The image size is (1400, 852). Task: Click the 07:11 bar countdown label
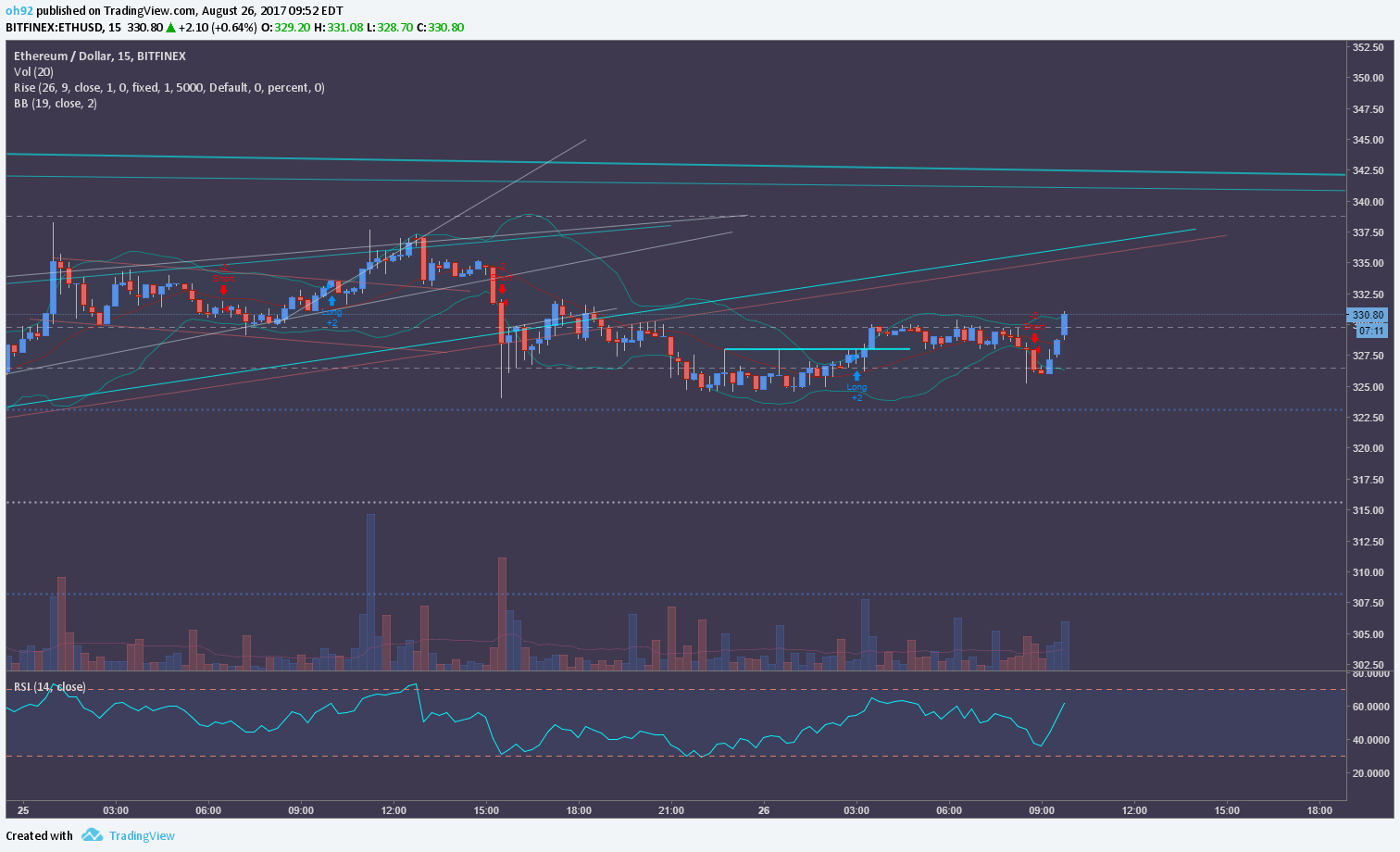[x=1371, y=331]
